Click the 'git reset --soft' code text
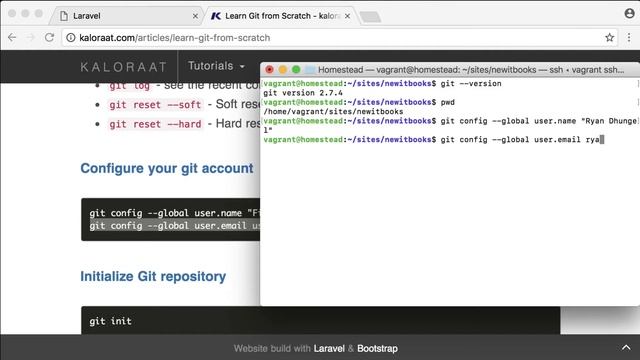Viewport: 640px width, 360px height. 156,105
